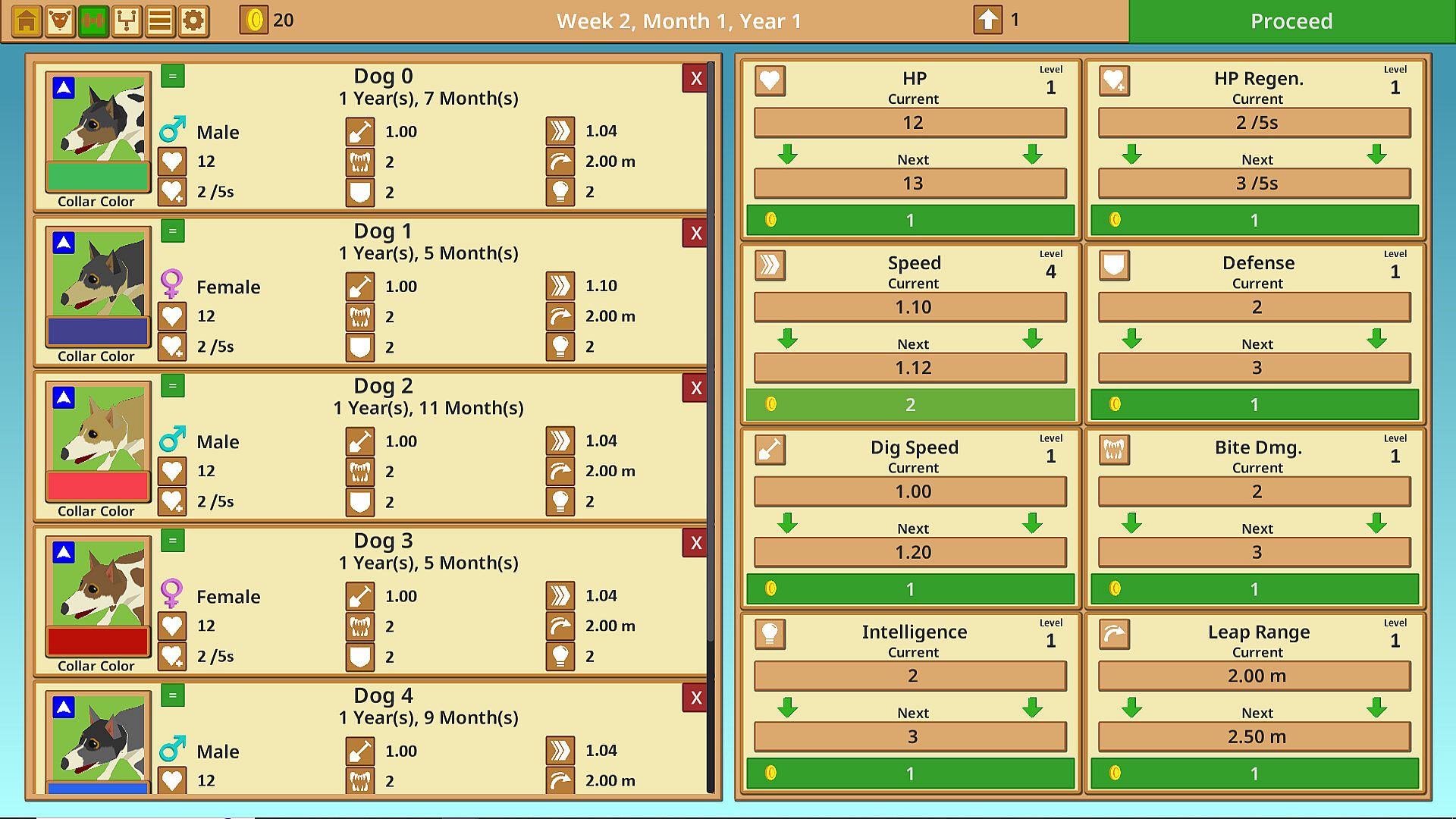Open the settings gear icon
The image size is (1456, 819).
pos(193,20)
